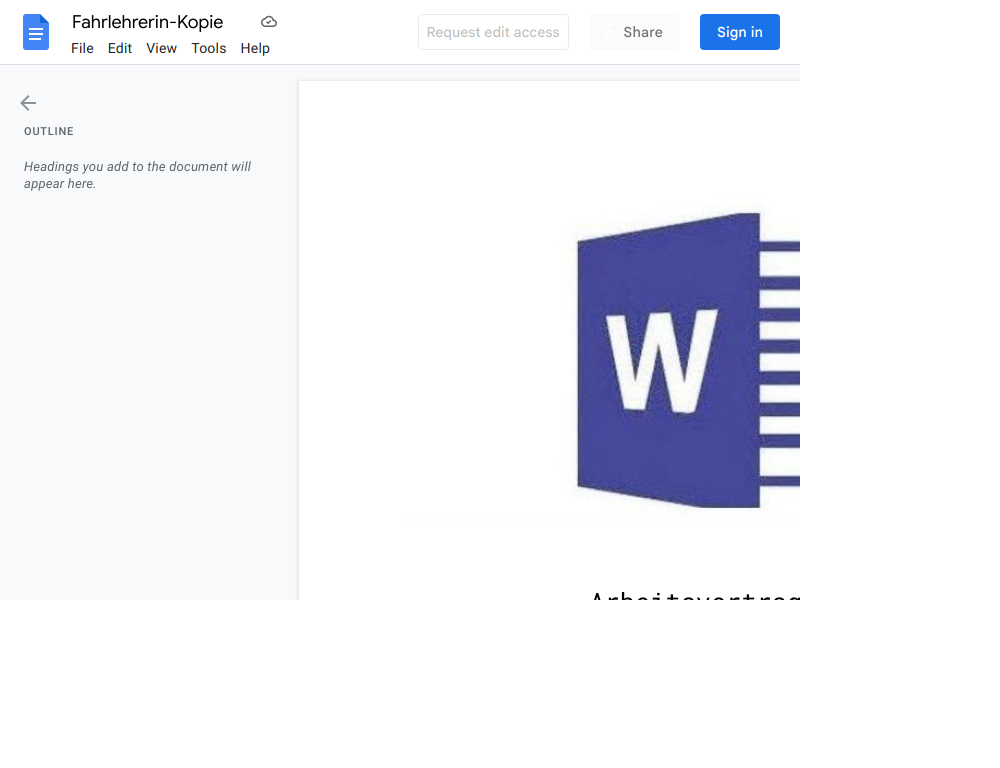The height and width of the screenshot is (768, 1000).
Task: Click the OUTLINE heading label
Action: coord(49,131)
